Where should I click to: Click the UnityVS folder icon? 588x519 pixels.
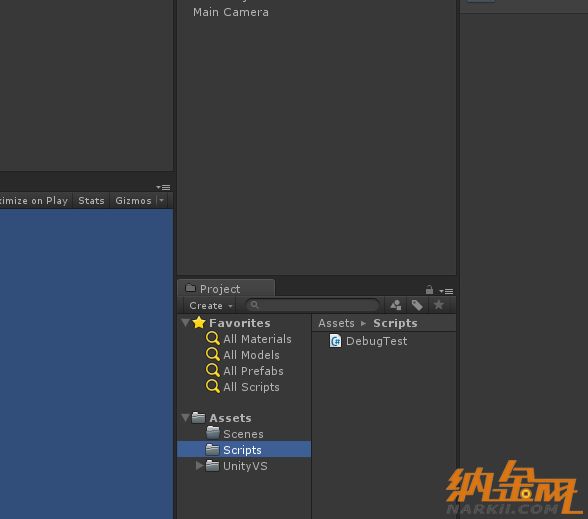coord(213,465)
